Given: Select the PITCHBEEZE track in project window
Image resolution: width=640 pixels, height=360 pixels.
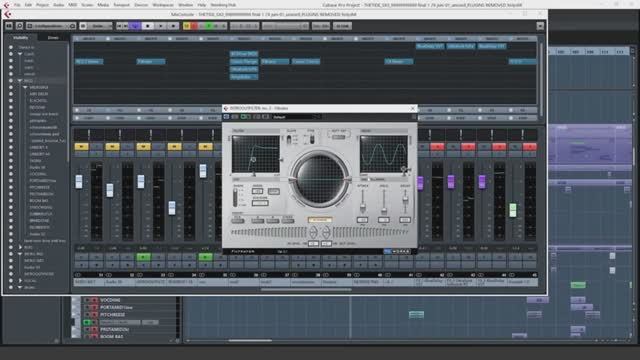Looking at the screenshot, I should (x=112, y=315).
